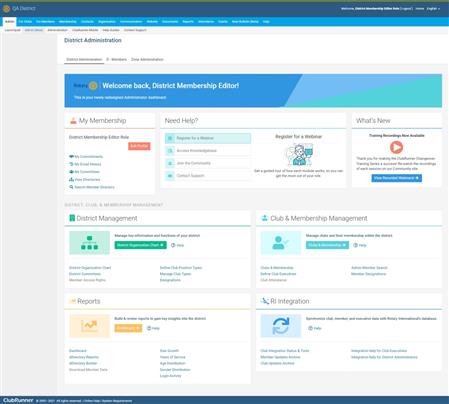The height and width of the screenshot is (404, 449).
Task: Switch to the Zone Administration tab
Action: point(147,59)
